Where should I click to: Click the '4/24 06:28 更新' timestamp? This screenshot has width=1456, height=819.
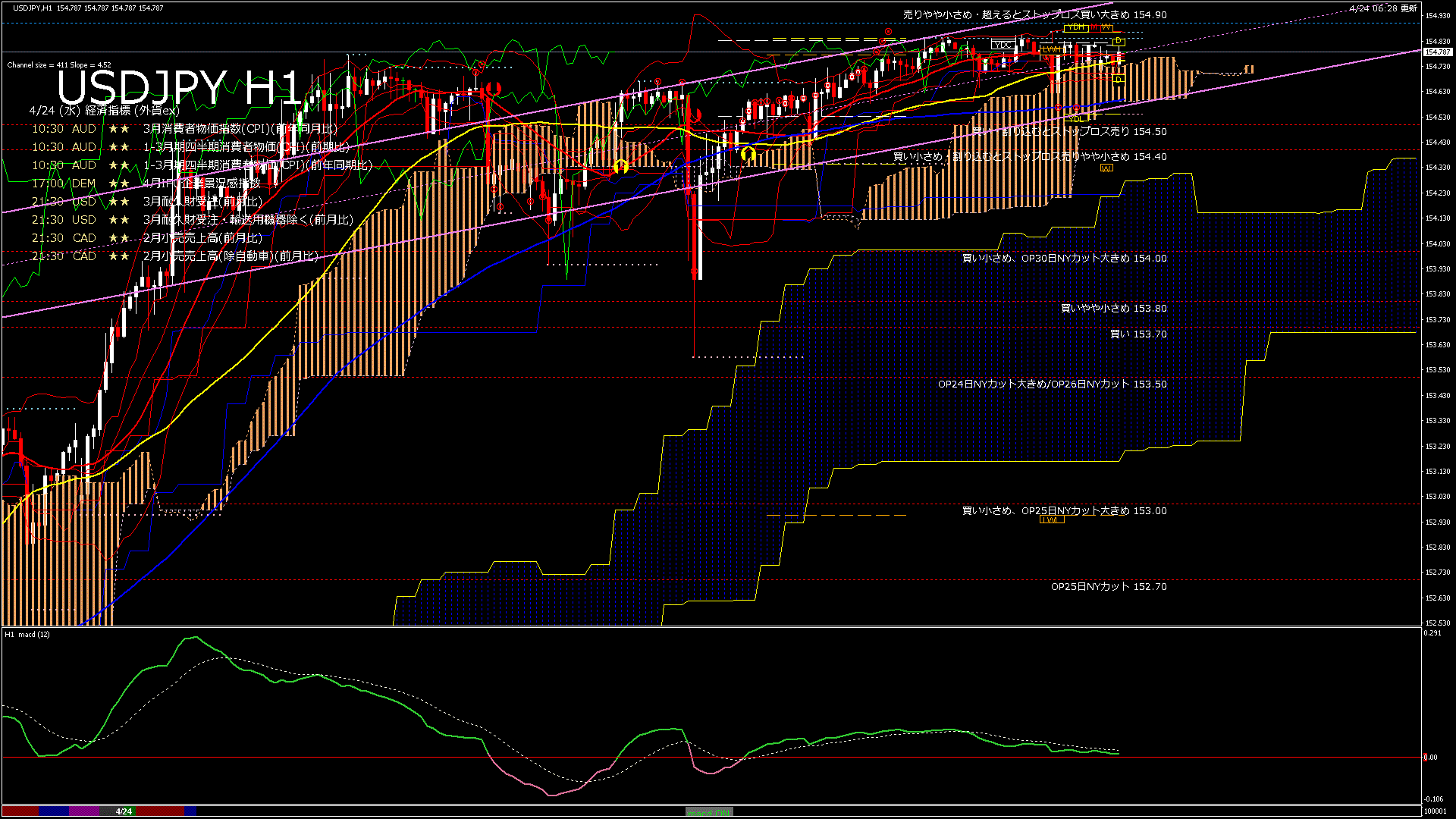pos(1383,8)
